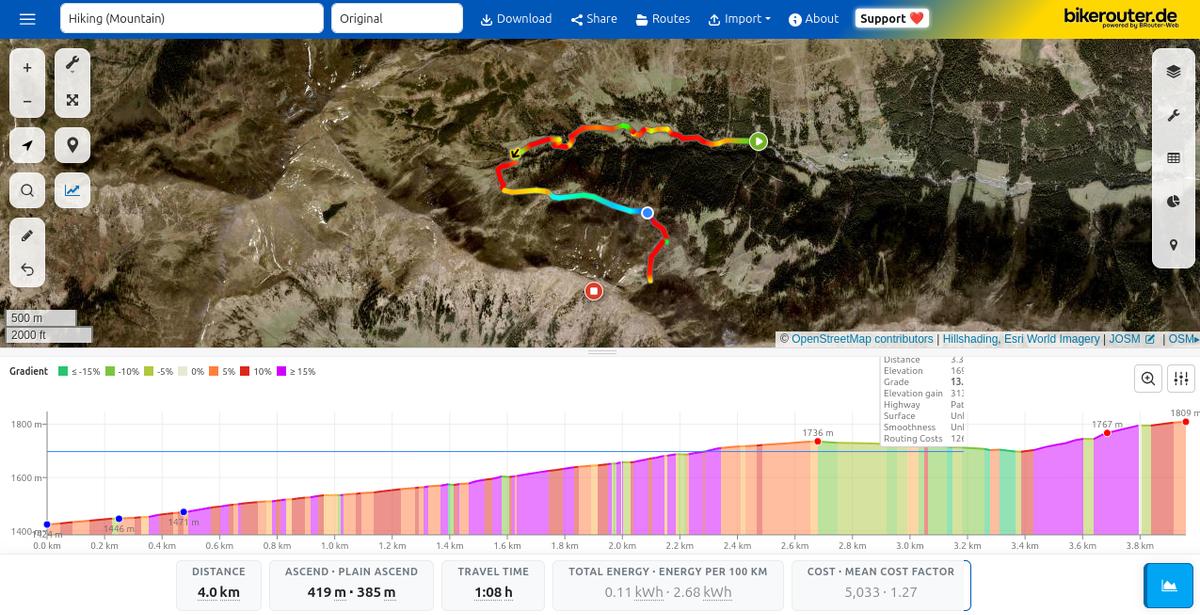Image resolution: width=1200 pixels, height=615 pixels.
Task: Toggle the 5% gradient legend entry
Action: [222, 371]
